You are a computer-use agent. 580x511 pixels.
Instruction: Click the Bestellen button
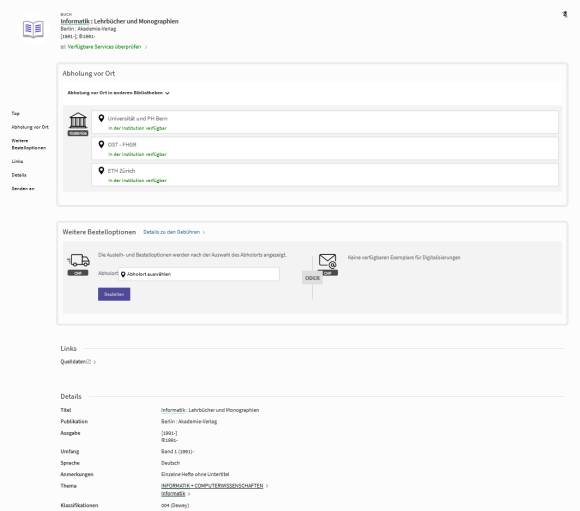[114, 294]
